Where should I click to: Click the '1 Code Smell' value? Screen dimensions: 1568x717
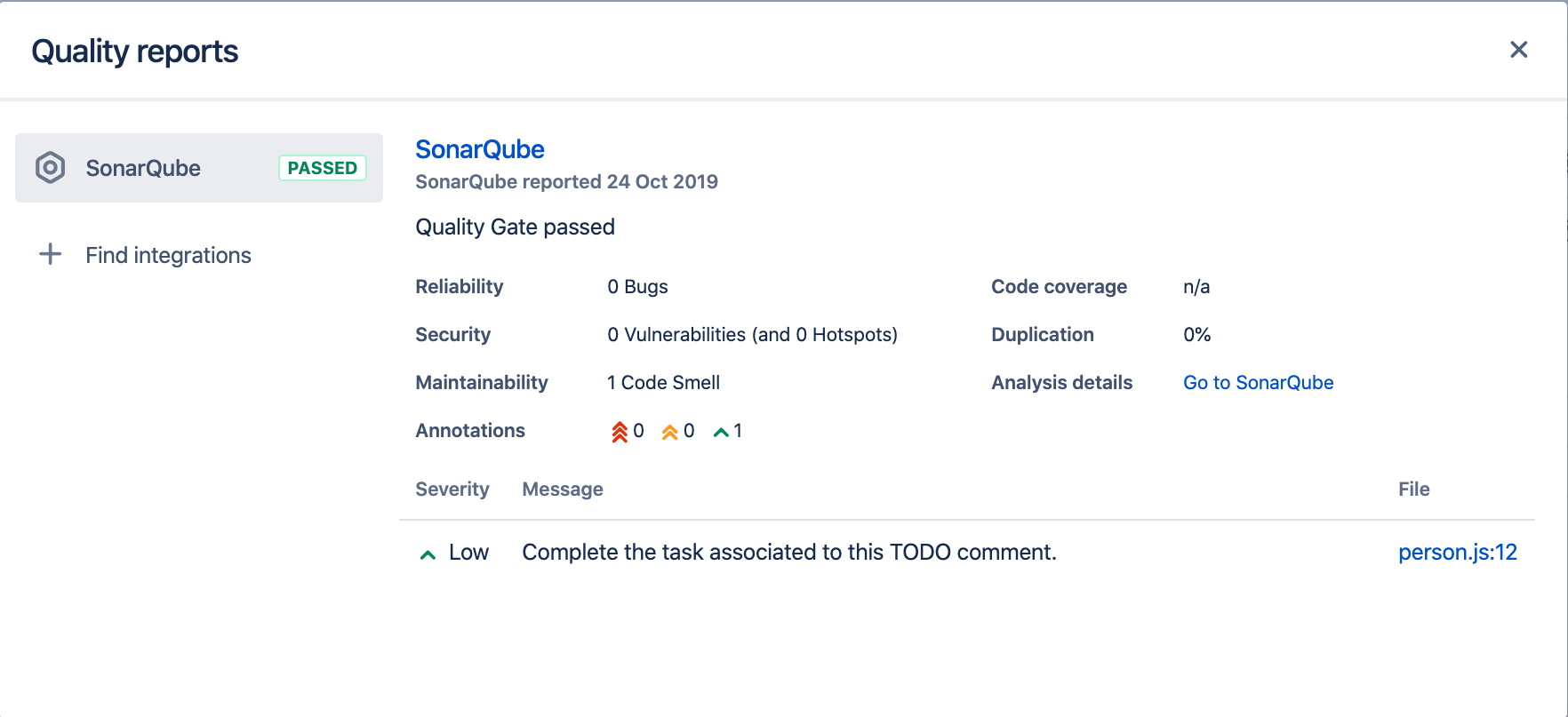pos(663,382)
